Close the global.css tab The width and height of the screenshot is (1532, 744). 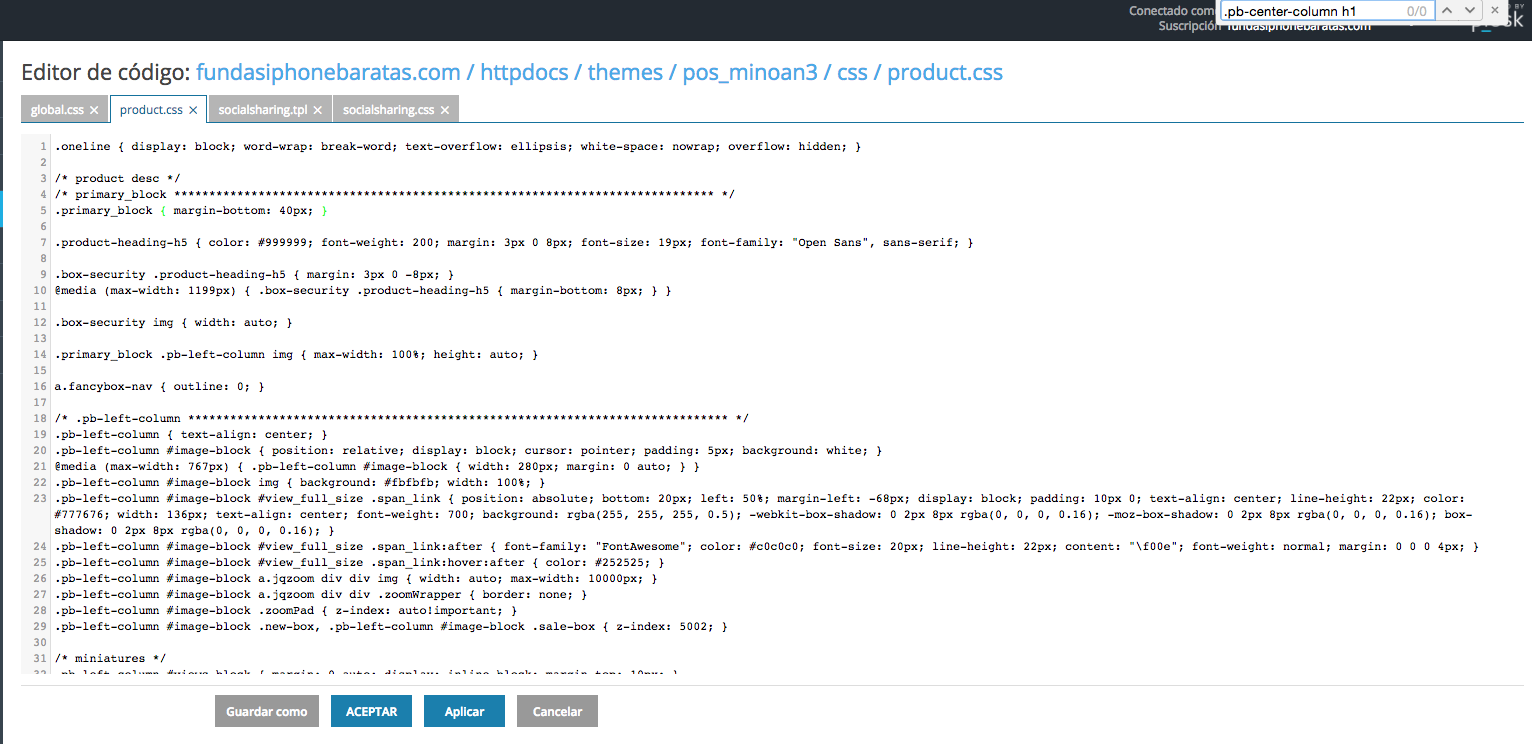pyautogui.click(x=94, y=110)
